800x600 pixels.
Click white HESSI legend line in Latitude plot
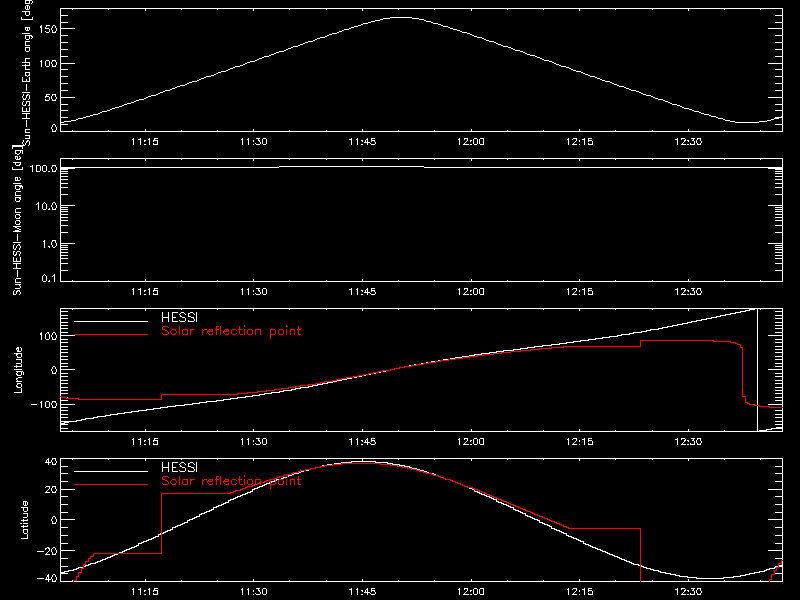pyautogui.click(x=111, y=471)
